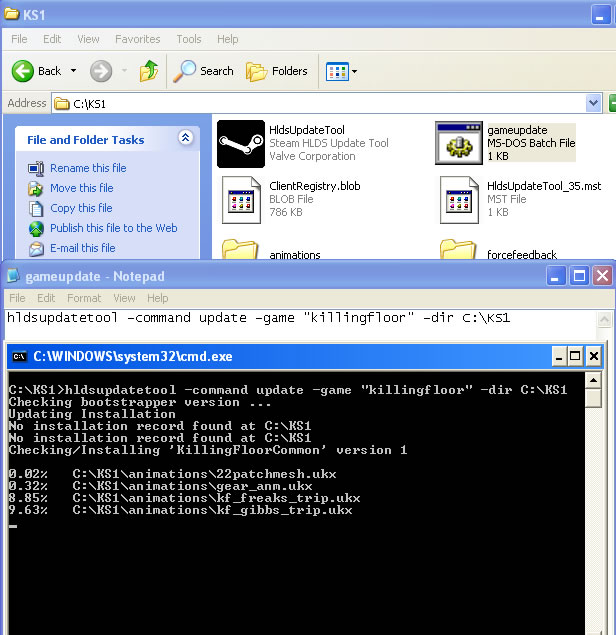Click the address bar folder icon
Screen dimensions: 616x635
[62, 104]
